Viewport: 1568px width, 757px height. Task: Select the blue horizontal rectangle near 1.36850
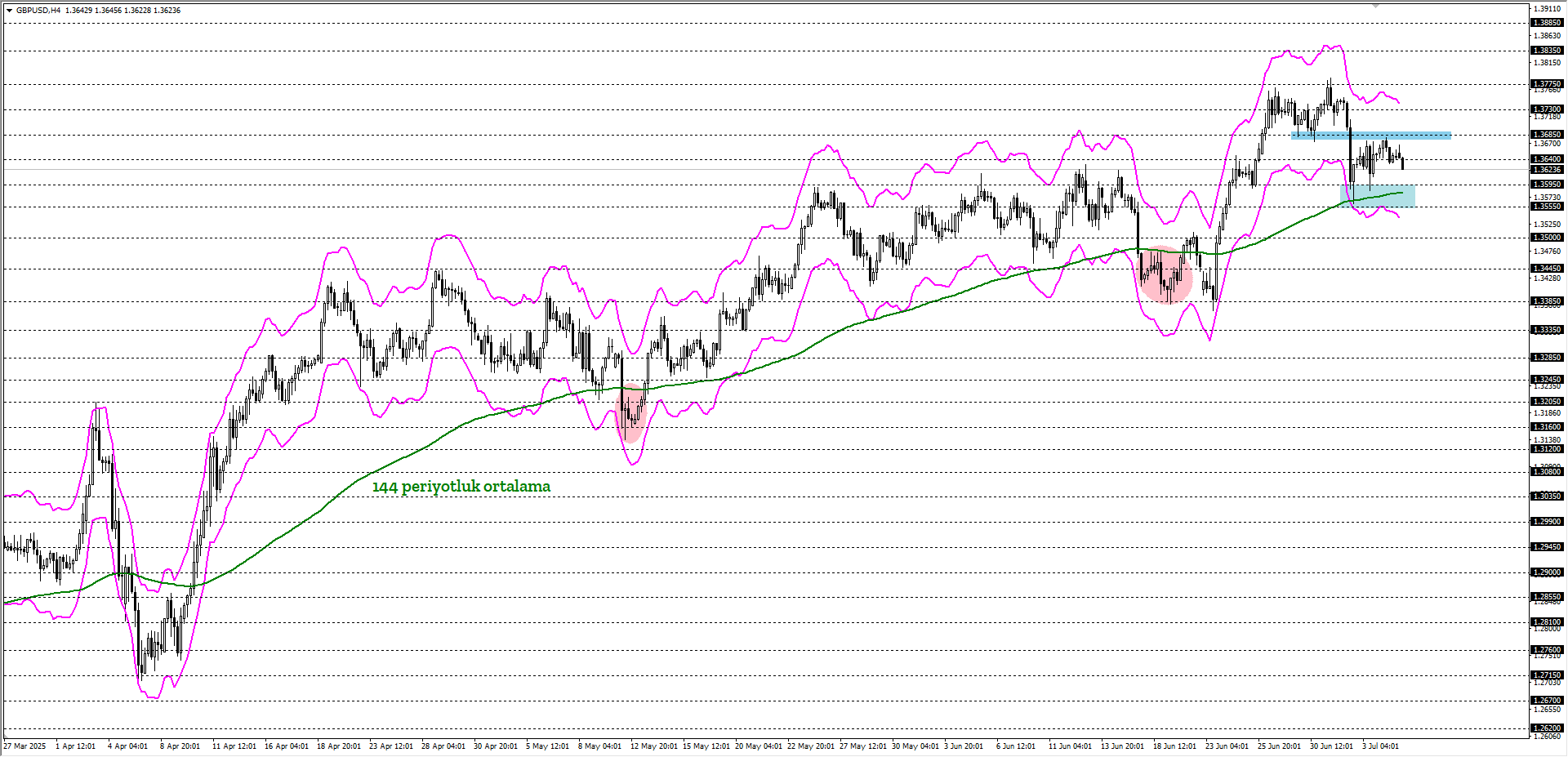pyautogui.click(x=1371, y=136)
